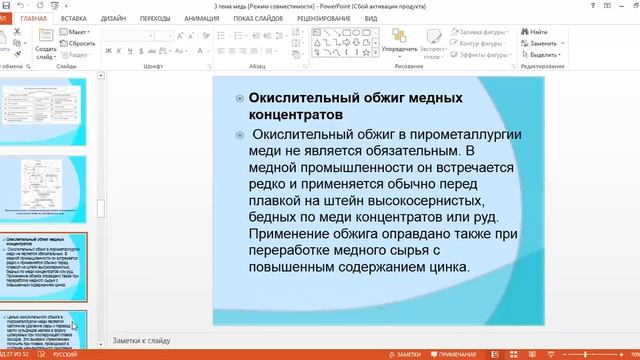Click the Сбросить reset slide button

(77, 43)
